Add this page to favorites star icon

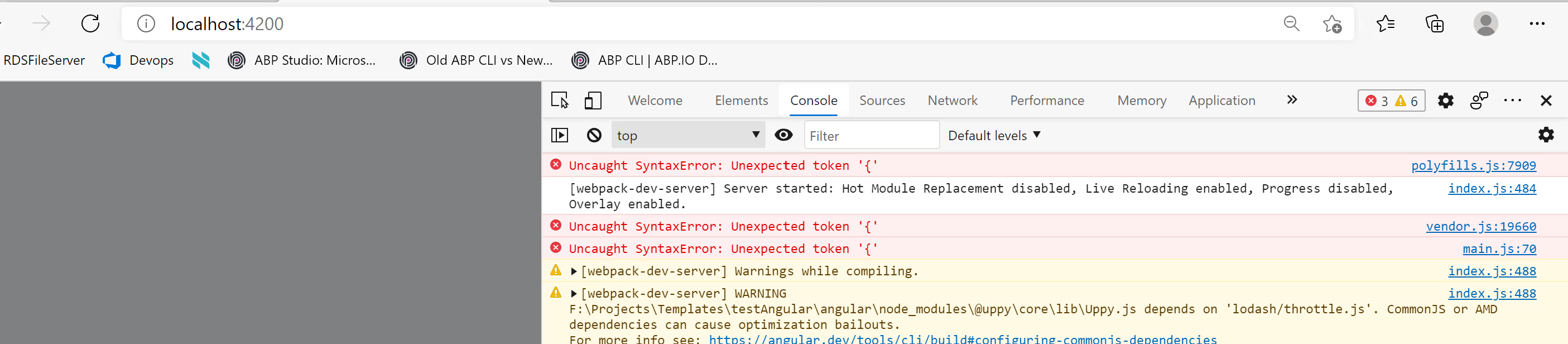click(1332, 24)
